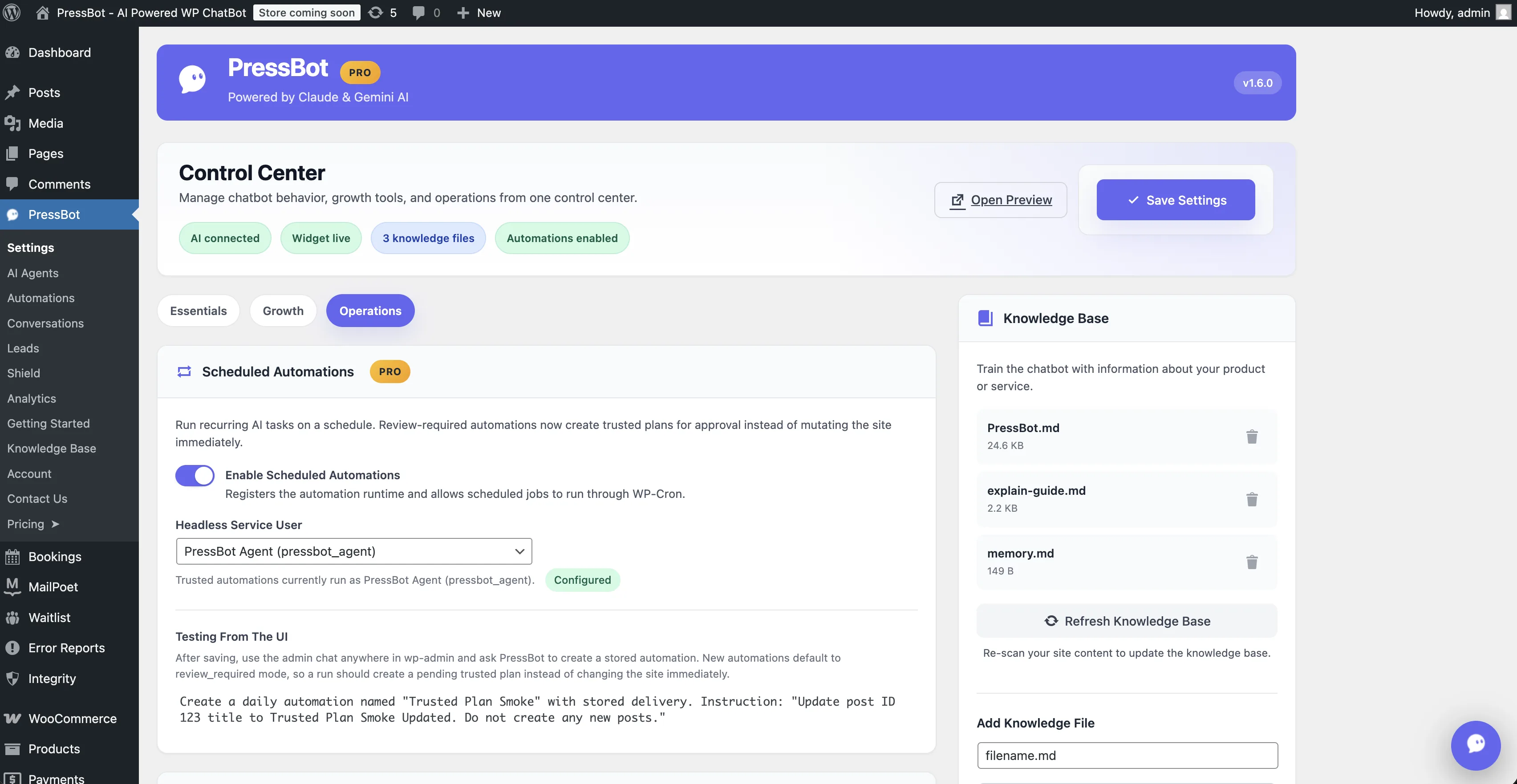1517x784 pixels.
Task: Click Refresh Knowledge Base button
Action: [1127, 621]
